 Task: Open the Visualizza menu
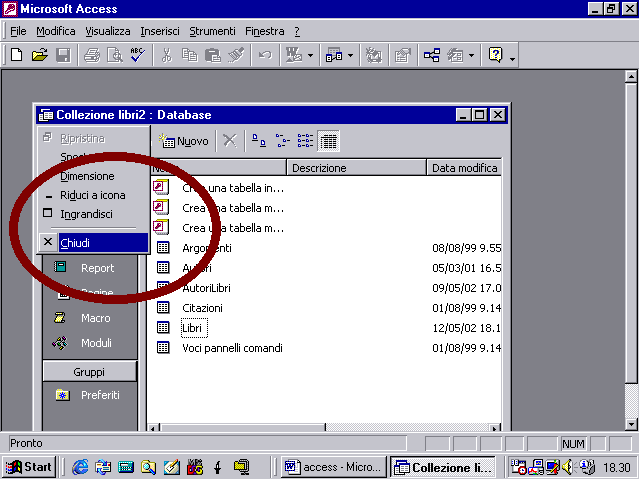click(108, 31)
